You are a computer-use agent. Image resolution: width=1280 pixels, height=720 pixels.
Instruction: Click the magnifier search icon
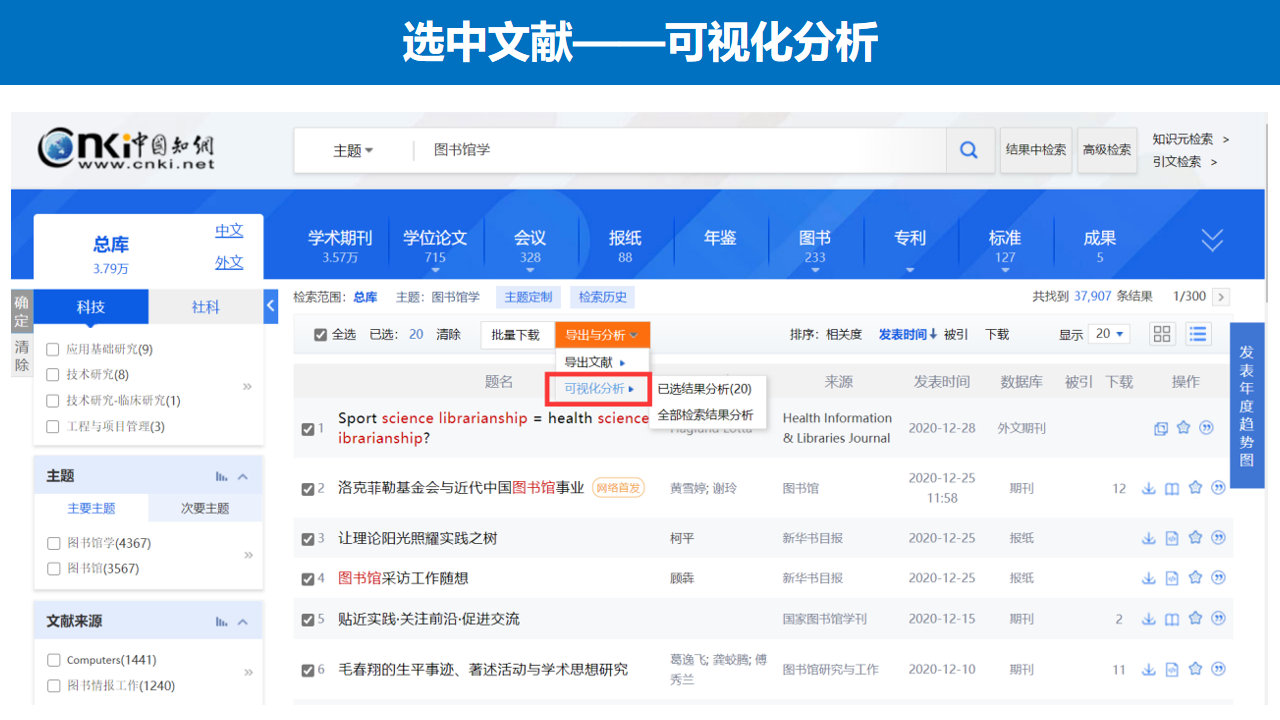[968, 150]
